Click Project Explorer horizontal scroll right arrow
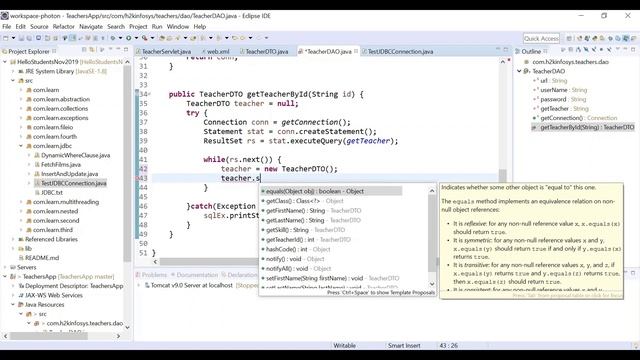 pos(119,336)
